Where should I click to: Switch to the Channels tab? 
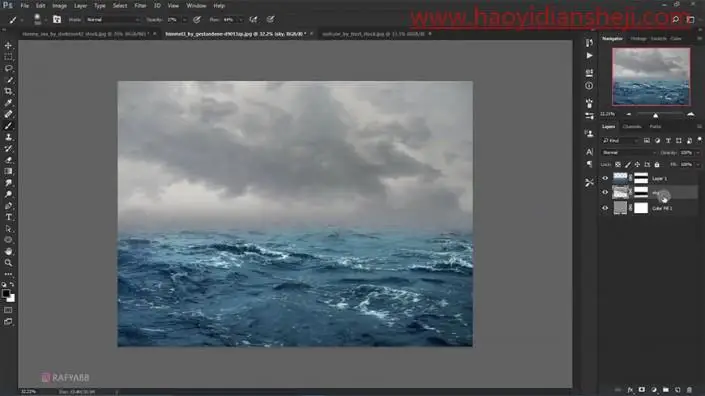(x=632, y=127)
